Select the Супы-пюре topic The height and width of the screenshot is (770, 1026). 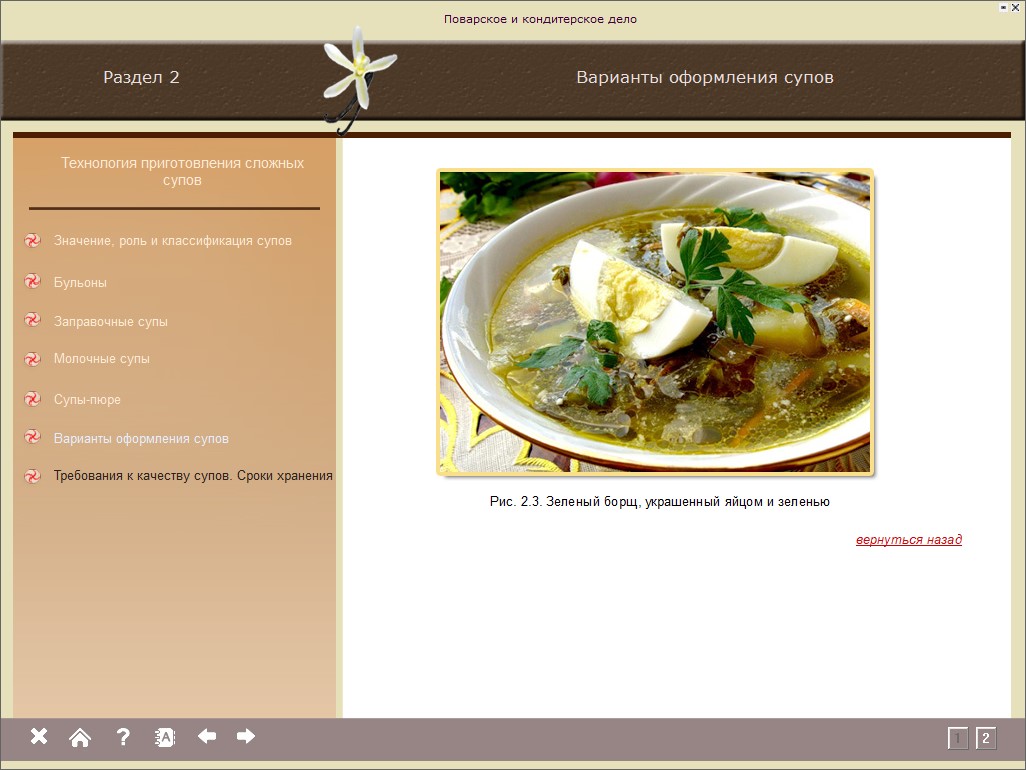[x=87, y=400]
